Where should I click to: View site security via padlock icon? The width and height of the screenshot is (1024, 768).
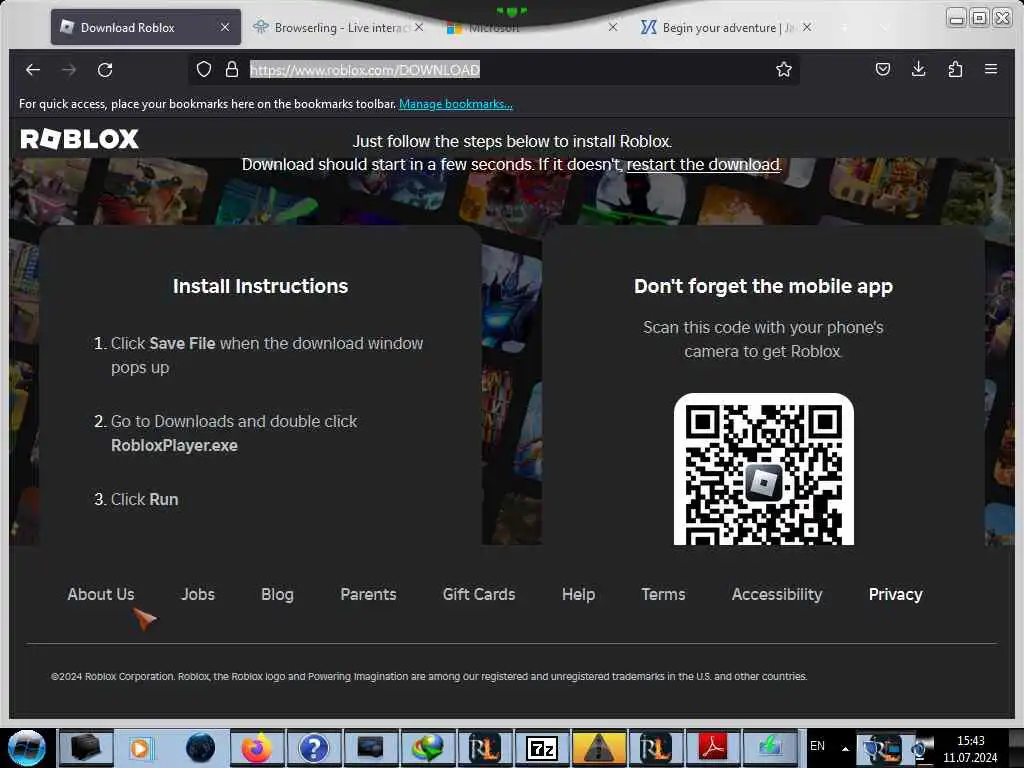pos(232,69)
